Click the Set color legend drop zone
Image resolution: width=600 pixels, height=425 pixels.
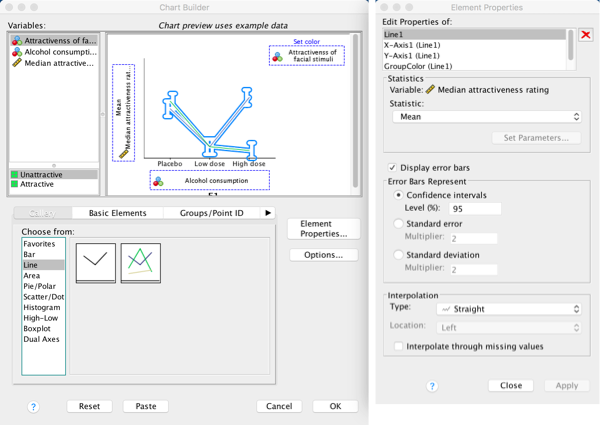pos(307,53)
